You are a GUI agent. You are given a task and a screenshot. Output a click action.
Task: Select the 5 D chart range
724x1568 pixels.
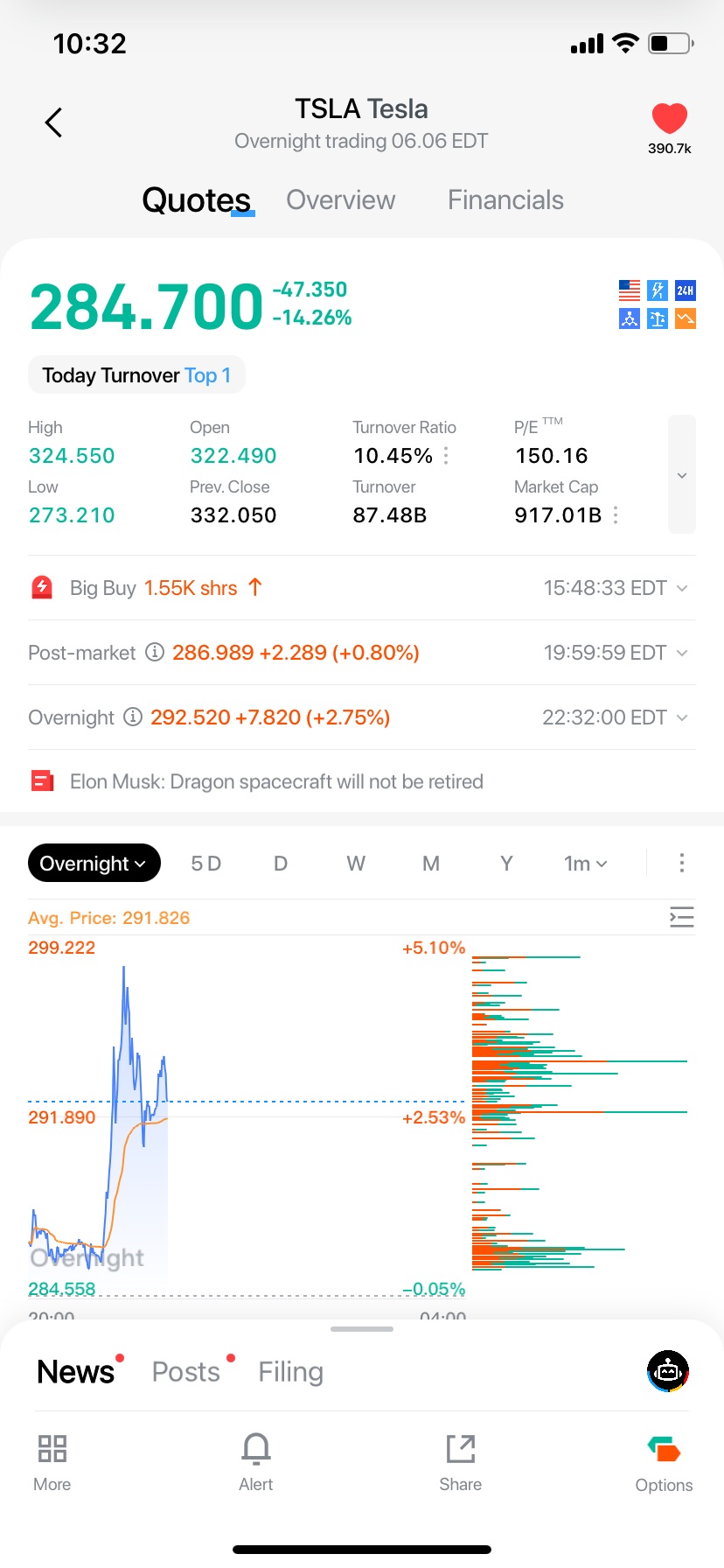pos(206,864)
